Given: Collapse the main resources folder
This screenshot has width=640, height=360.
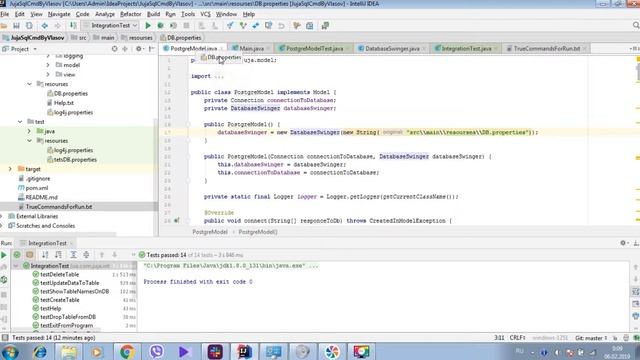Looking at the screenshot, I should coord(29,84).
